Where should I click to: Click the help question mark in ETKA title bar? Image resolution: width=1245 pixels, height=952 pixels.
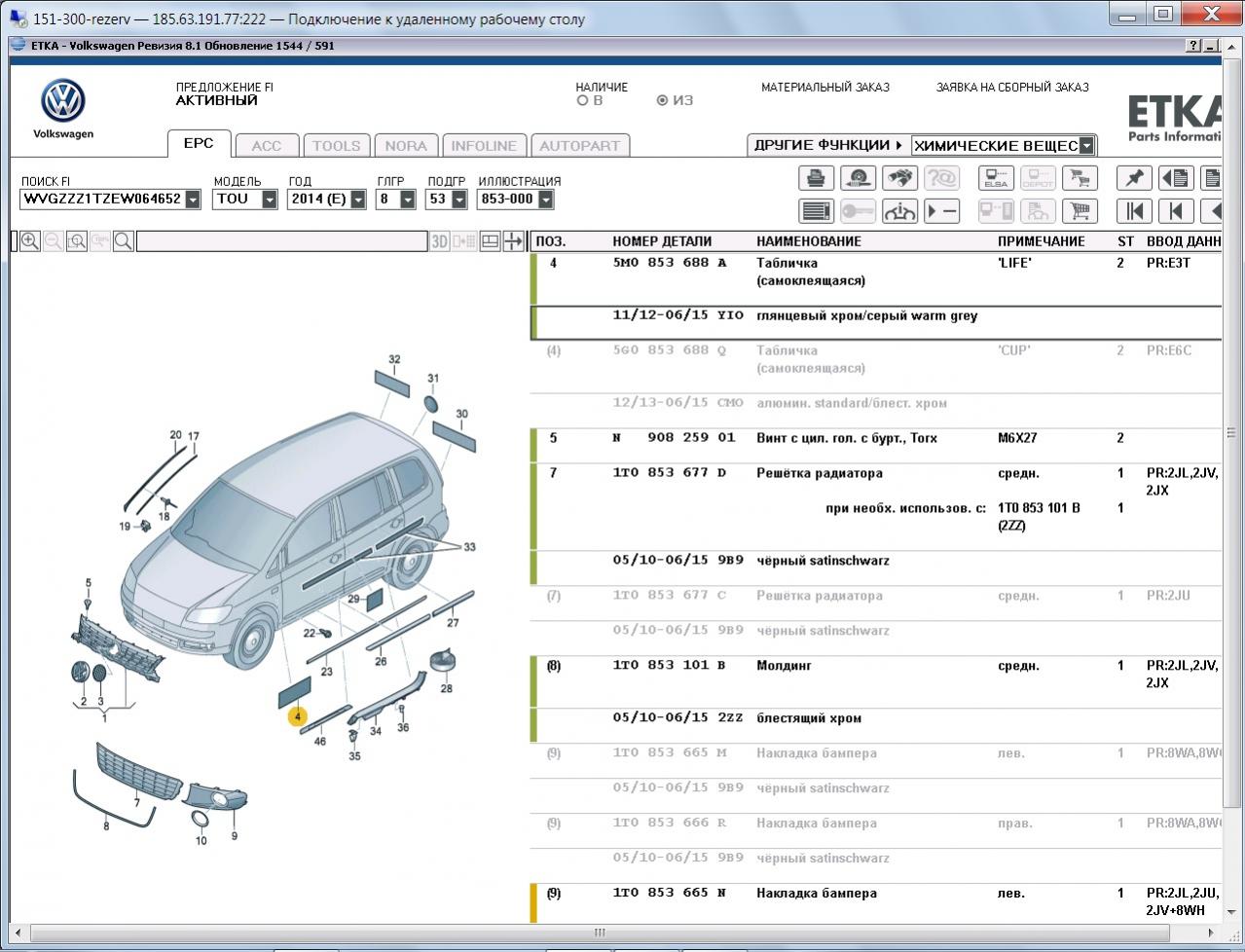click(x=1194, y=46)
